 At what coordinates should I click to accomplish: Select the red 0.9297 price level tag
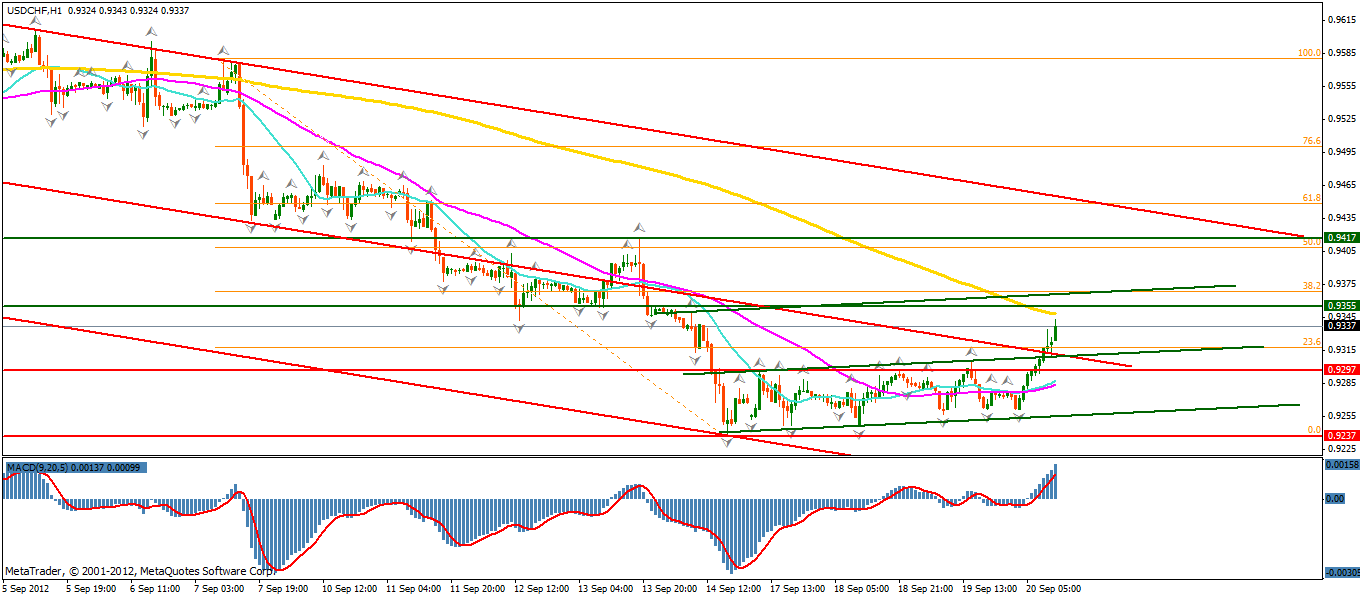(x=1340, y=370)
